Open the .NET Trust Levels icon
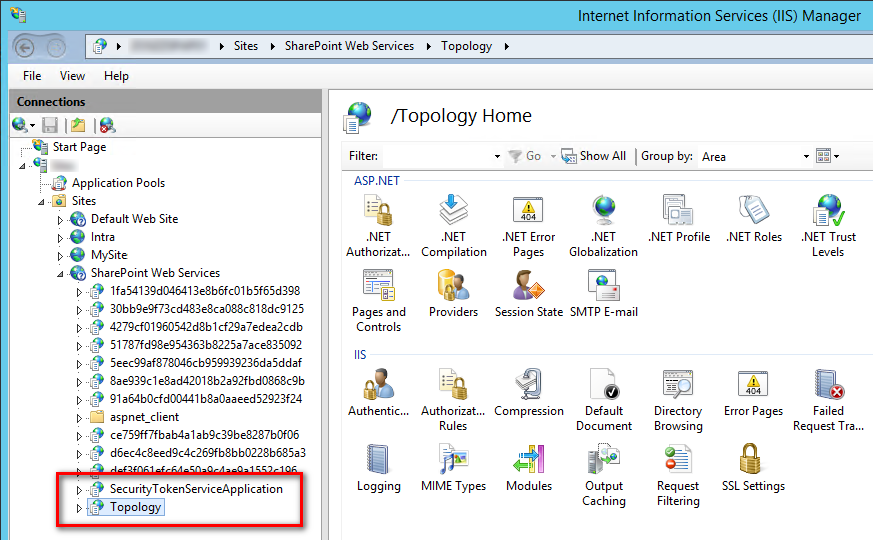The width and height of the screenshot is (873, 540). [827, 211]
